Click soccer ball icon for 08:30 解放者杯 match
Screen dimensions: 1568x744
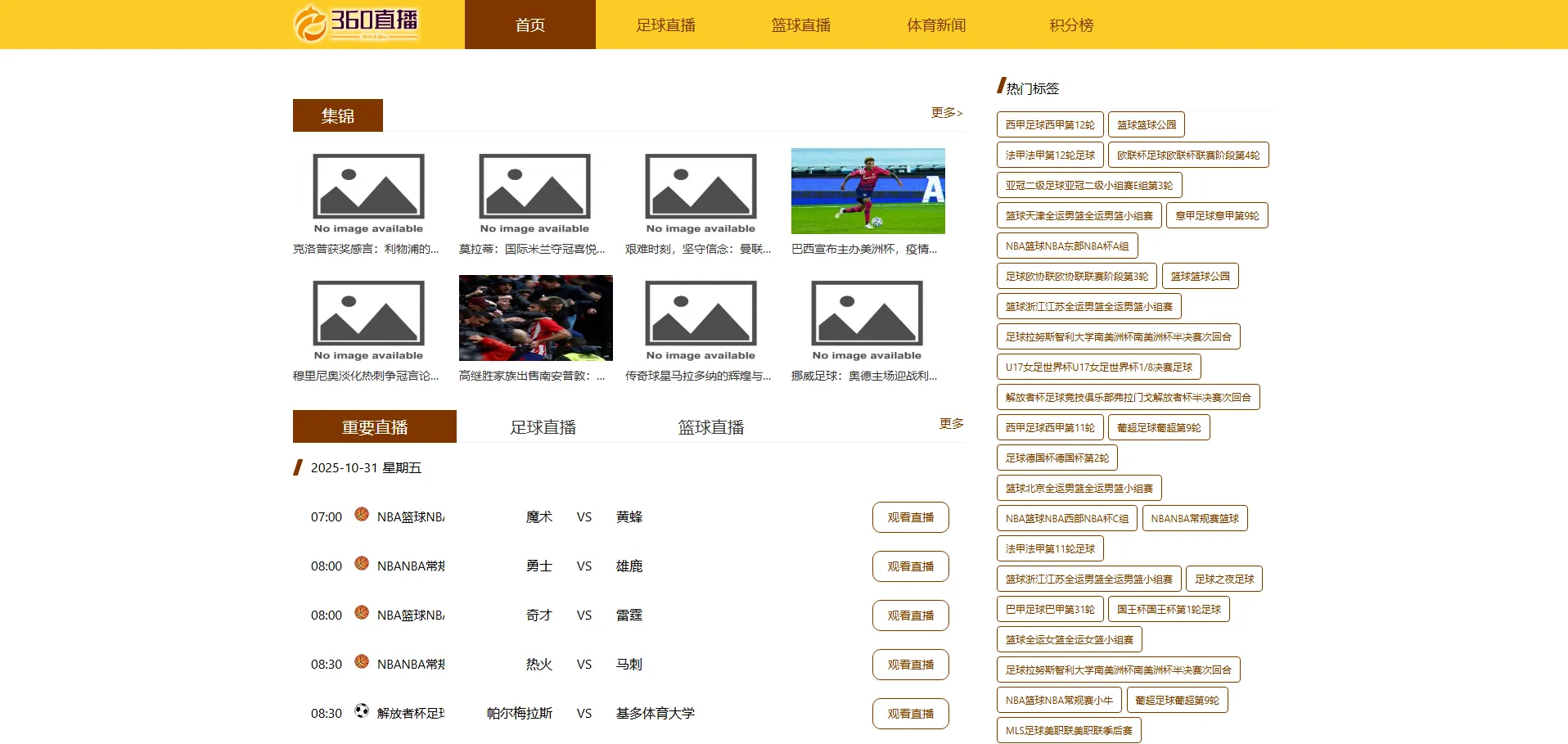click(x=362, y=710)
